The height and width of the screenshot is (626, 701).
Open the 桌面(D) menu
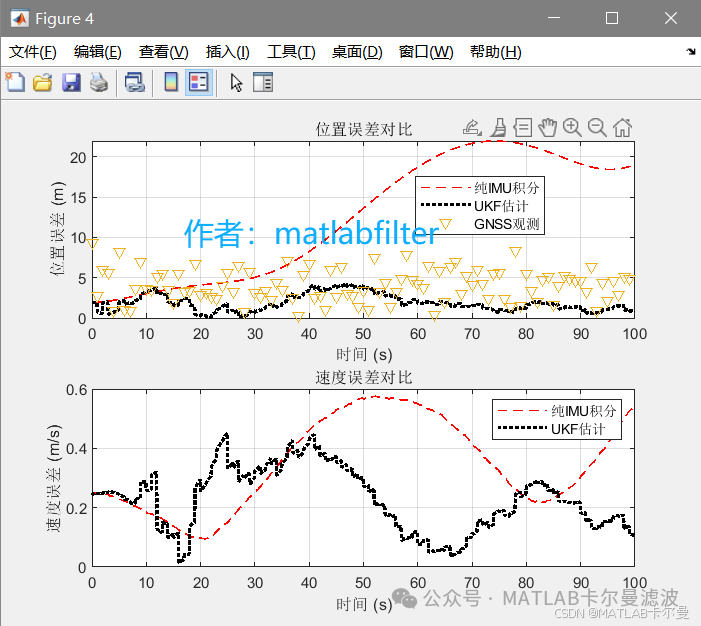coord(357,52)
